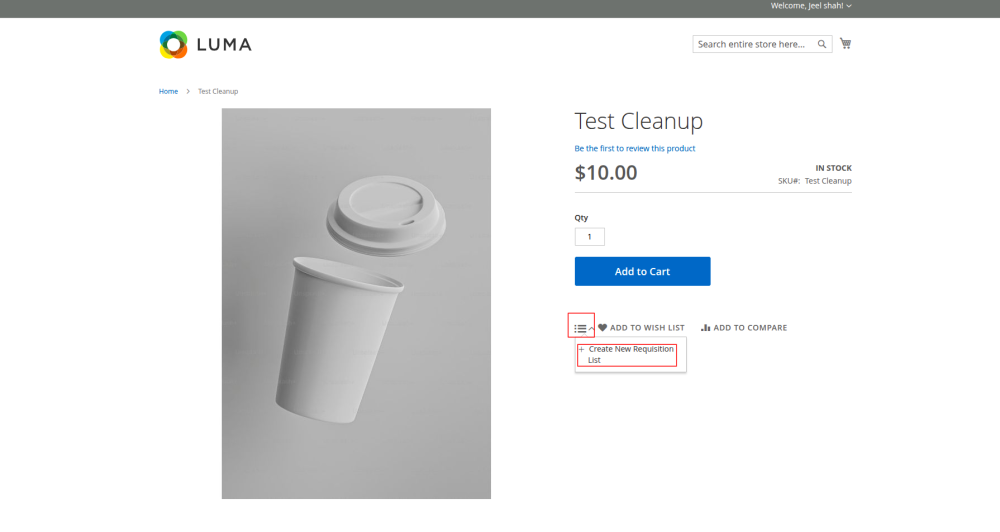1000x532 pixels.
Task: Focus the Qty input field
Action: click(x=589, y=237)
